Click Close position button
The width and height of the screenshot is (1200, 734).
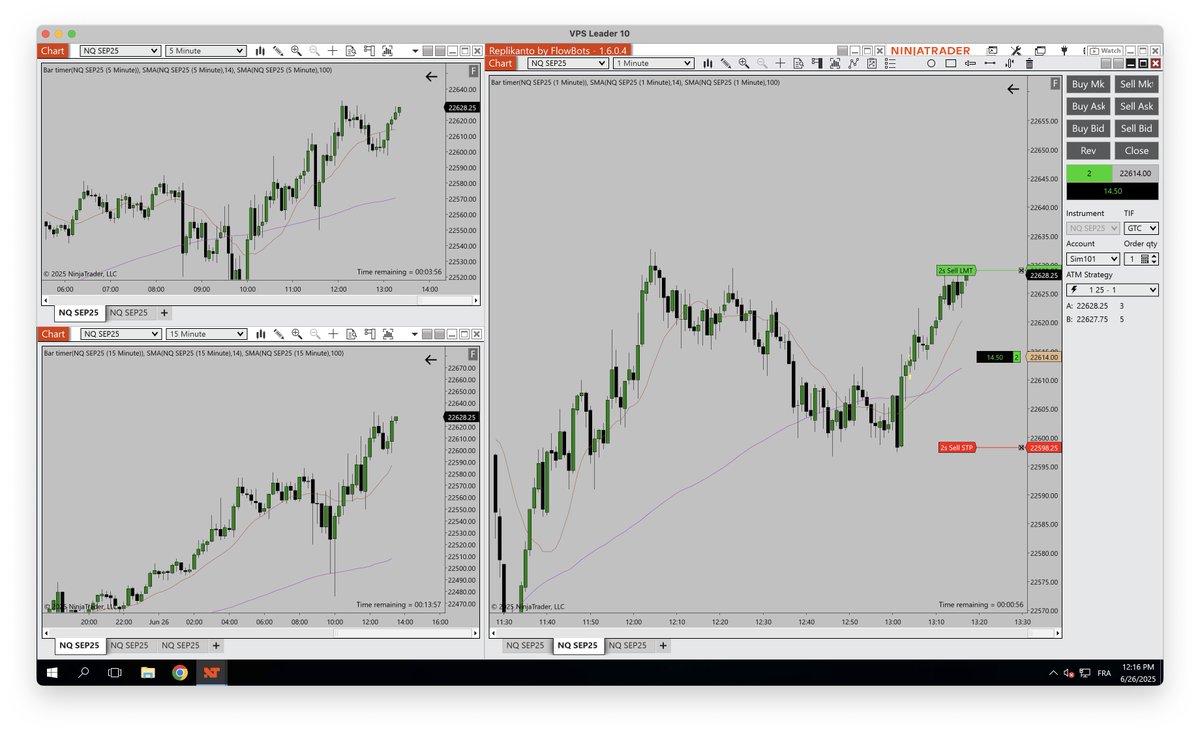(1136, 150)
